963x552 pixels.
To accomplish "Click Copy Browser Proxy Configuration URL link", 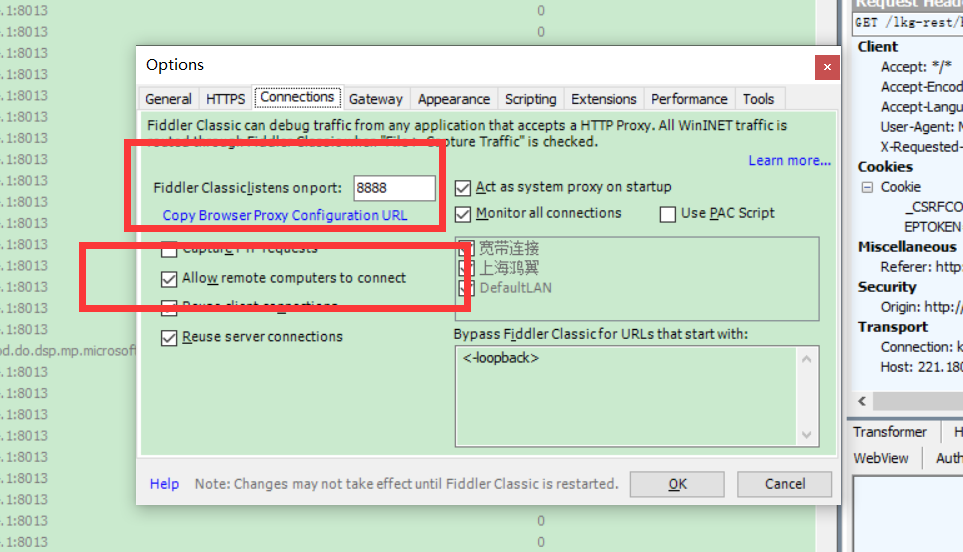I will pos(284,216).
